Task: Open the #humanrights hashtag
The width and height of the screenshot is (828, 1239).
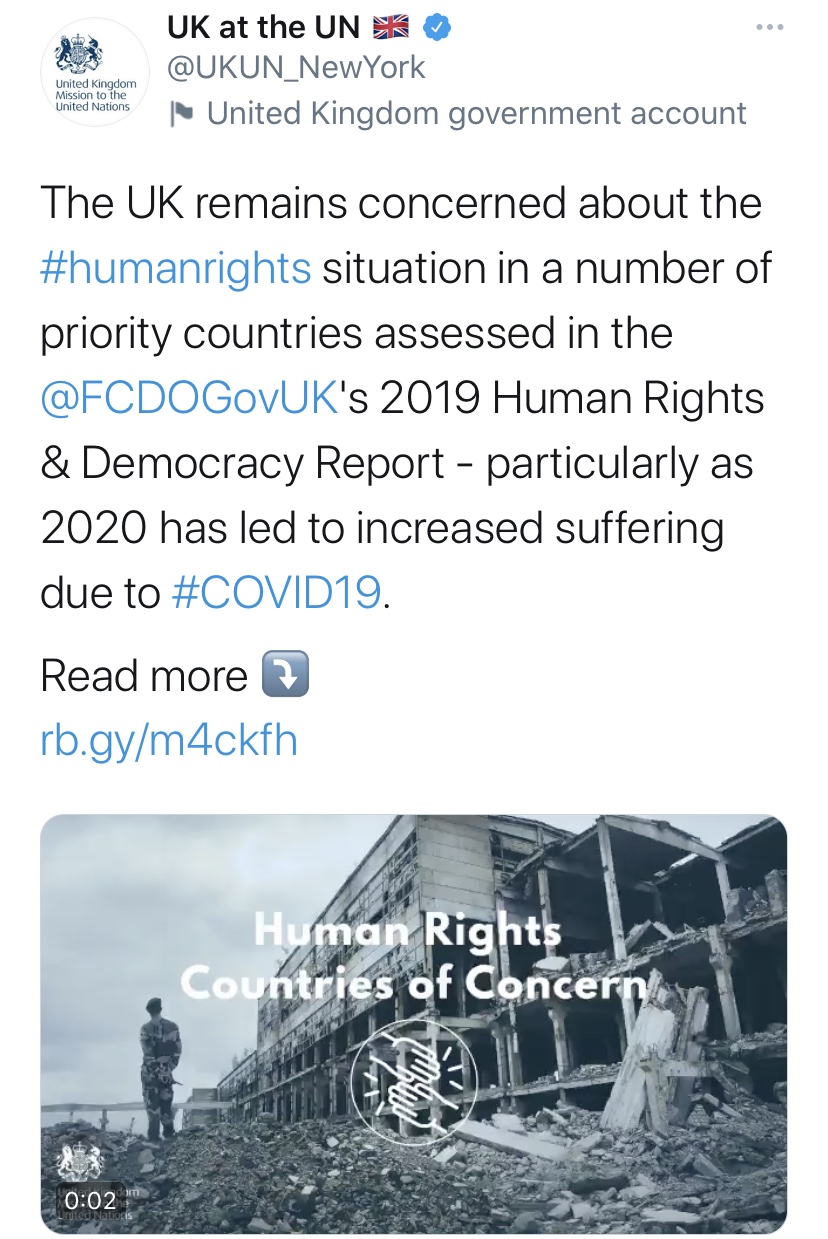Action: point(176,268)
